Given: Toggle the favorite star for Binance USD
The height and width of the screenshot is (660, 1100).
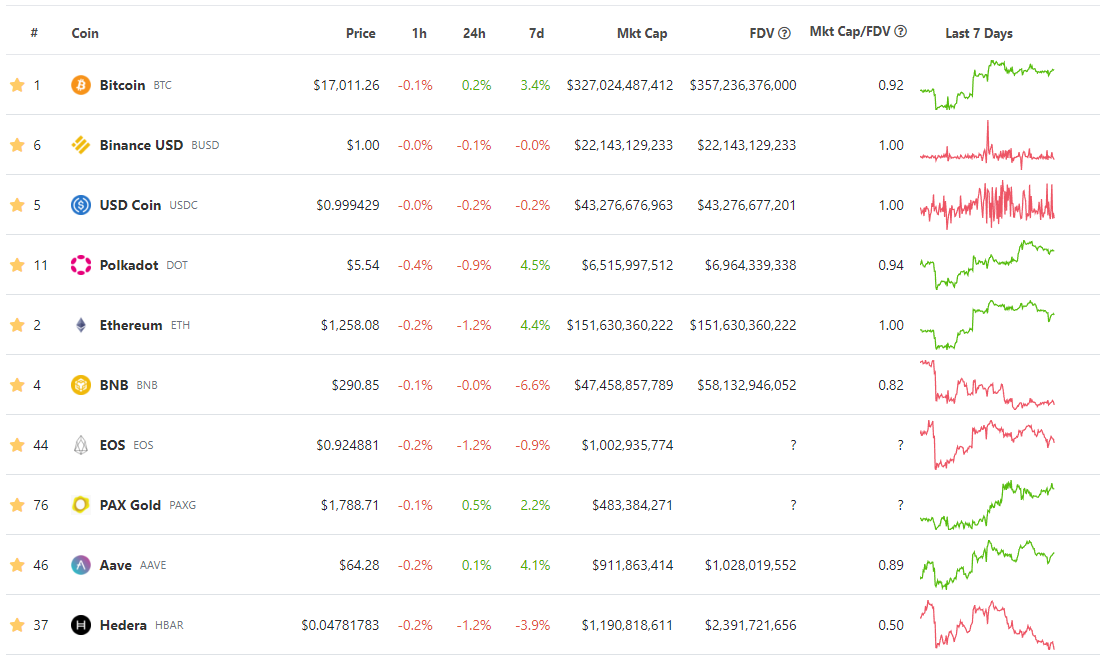Looking at the screenshot, I should tap(18, 145).
